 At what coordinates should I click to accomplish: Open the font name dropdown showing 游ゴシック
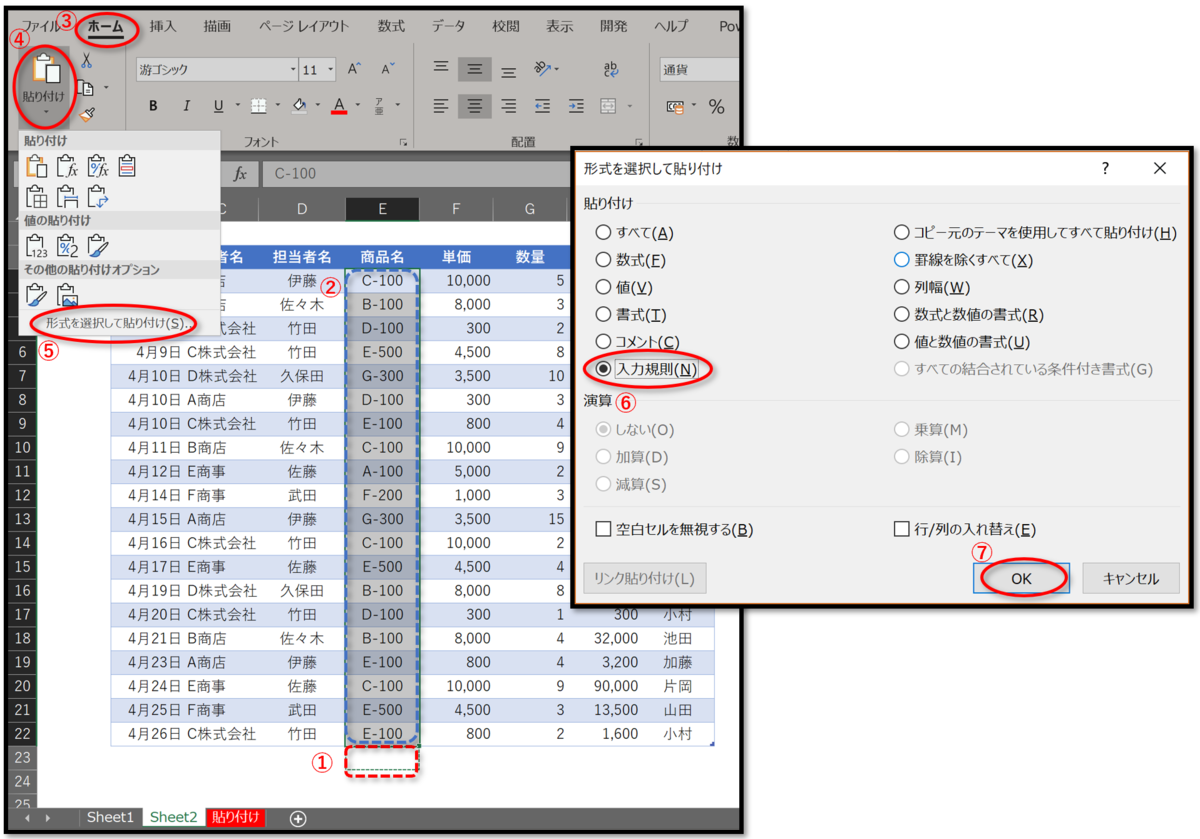[x=294, y=69]
